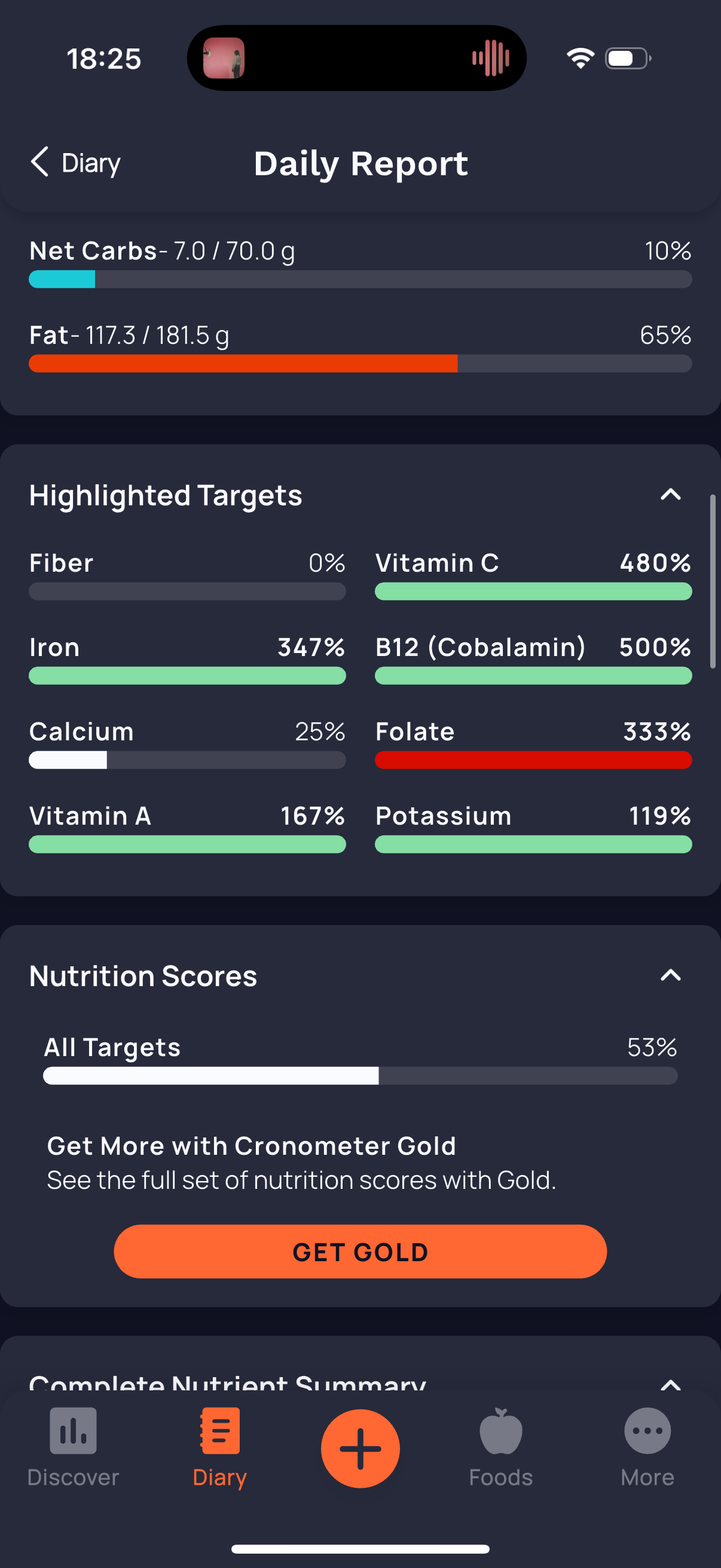Open the More ellipsis icon

click(647, 1430)
